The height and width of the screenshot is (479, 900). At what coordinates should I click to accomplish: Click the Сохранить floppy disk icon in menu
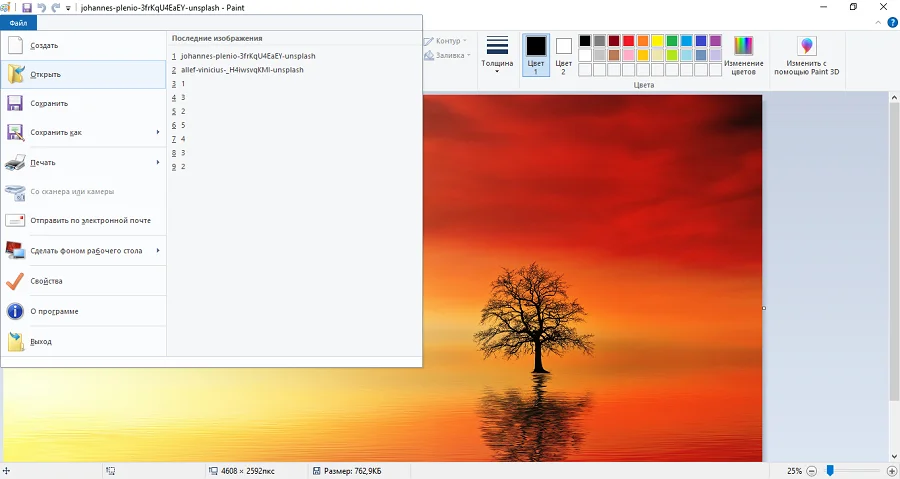[15, 103]
